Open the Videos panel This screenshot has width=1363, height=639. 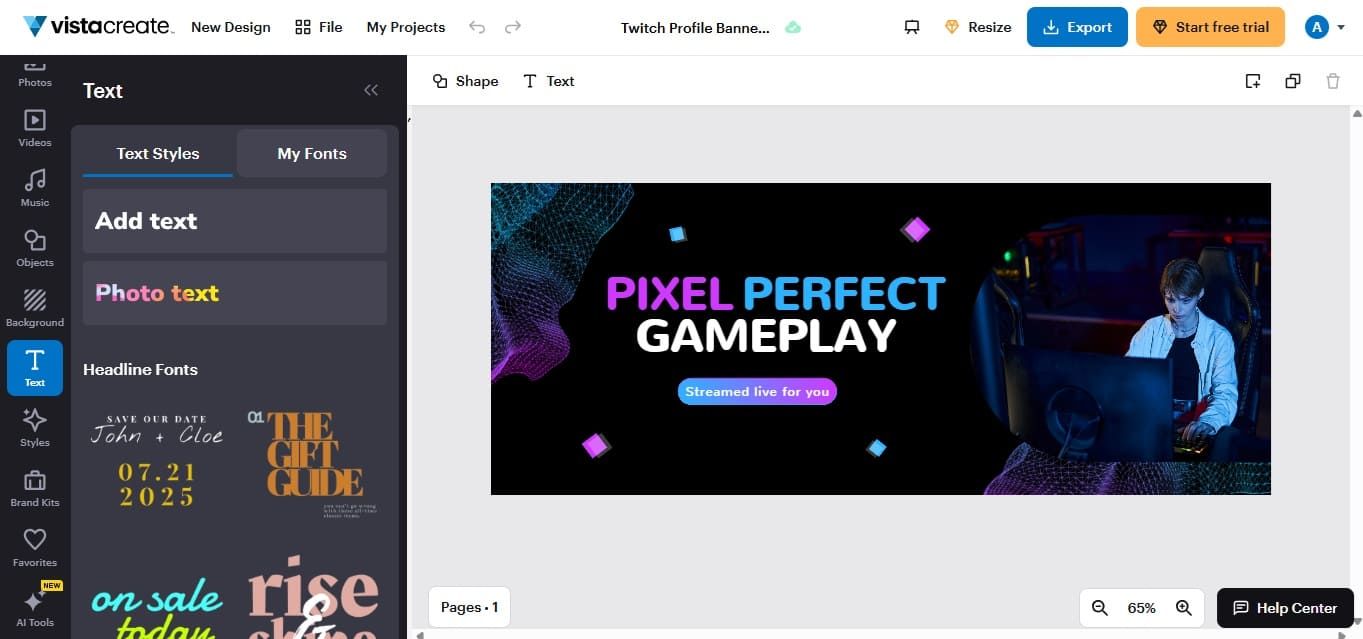click(34, 128)
